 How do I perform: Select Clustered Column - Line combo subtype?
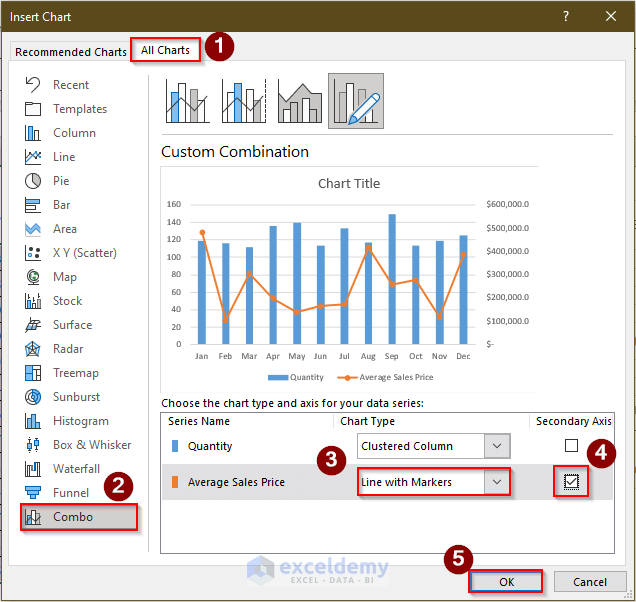[x=188, y=101]
